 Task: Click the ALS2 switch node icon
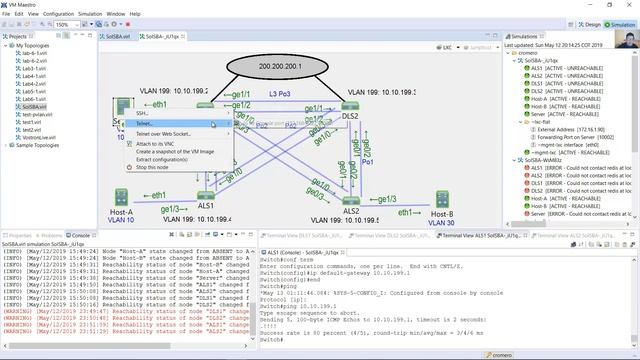click(351, 200)
